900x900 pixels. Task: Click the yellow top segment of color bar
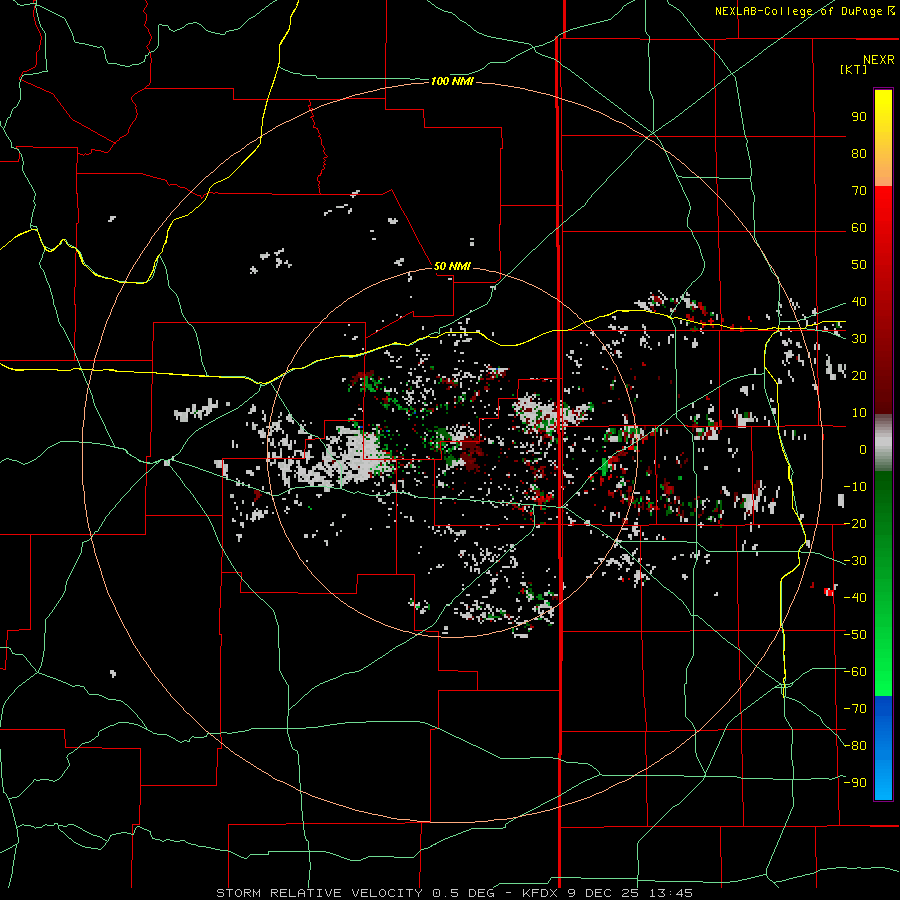click(883, 138)
